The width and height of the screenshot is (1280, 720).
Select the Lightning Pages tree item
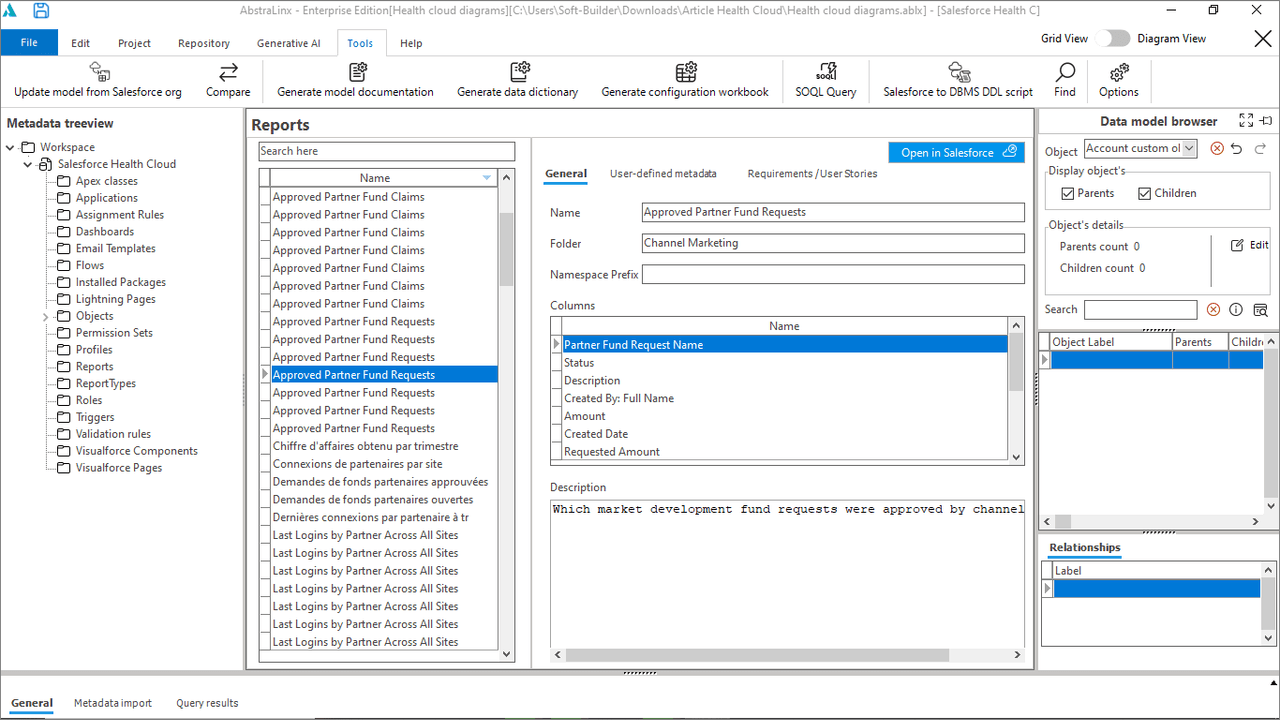click(x=115, y=299)
